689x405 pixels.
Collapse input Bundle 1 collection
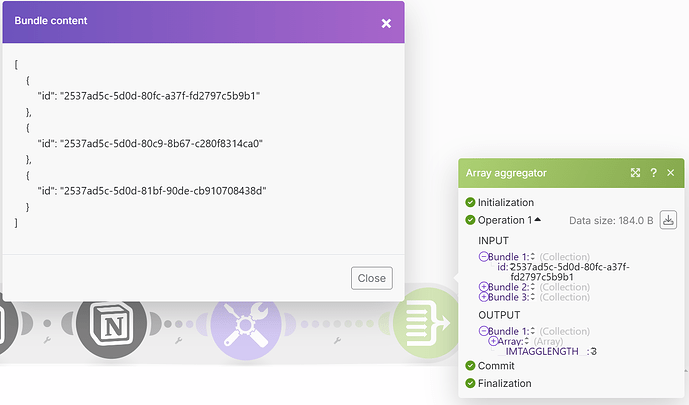[x=483, y=256]
